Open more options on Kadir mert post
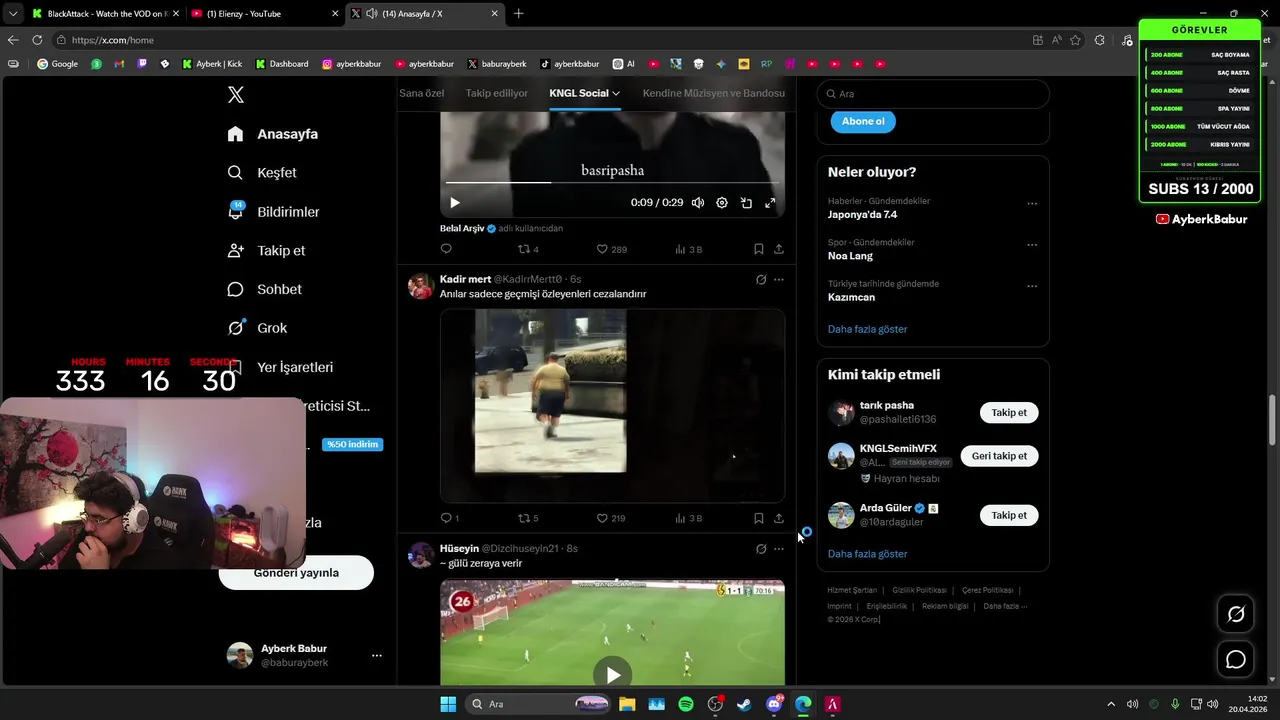The image size is (1280, 720). pos(779,280)
